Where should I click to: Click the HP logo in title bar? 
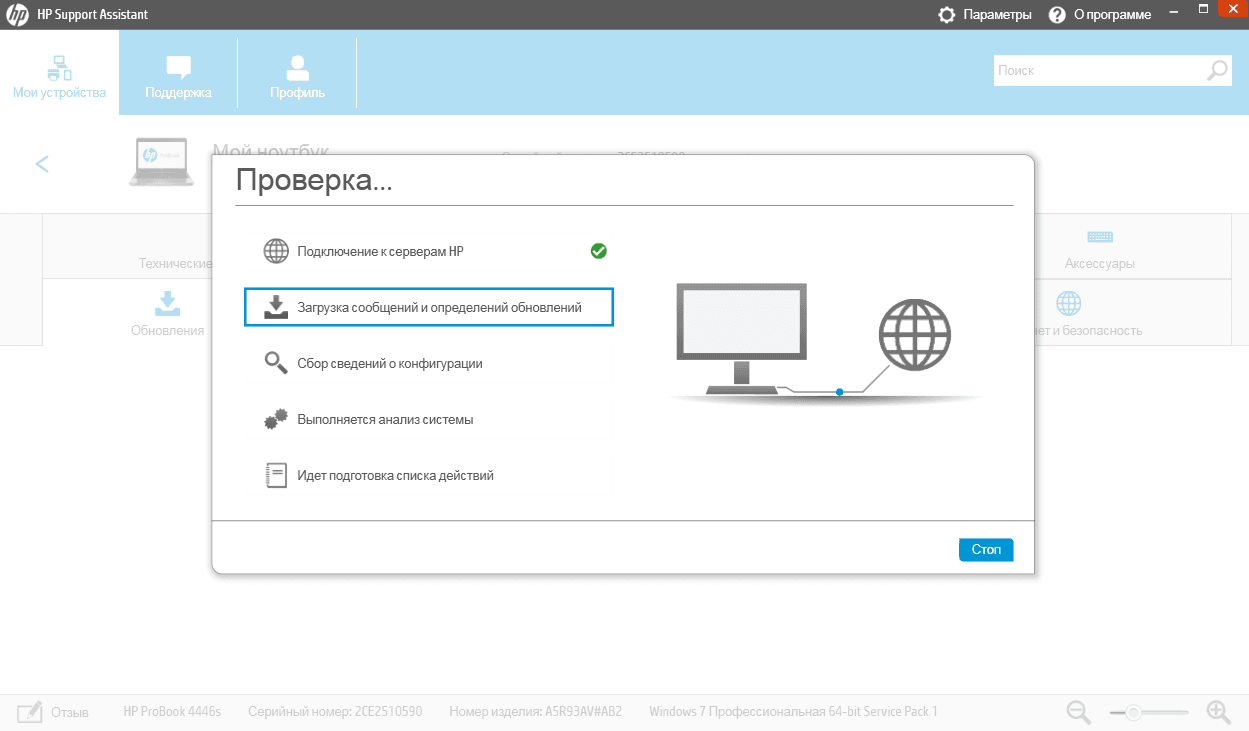[x=17, y=14]
